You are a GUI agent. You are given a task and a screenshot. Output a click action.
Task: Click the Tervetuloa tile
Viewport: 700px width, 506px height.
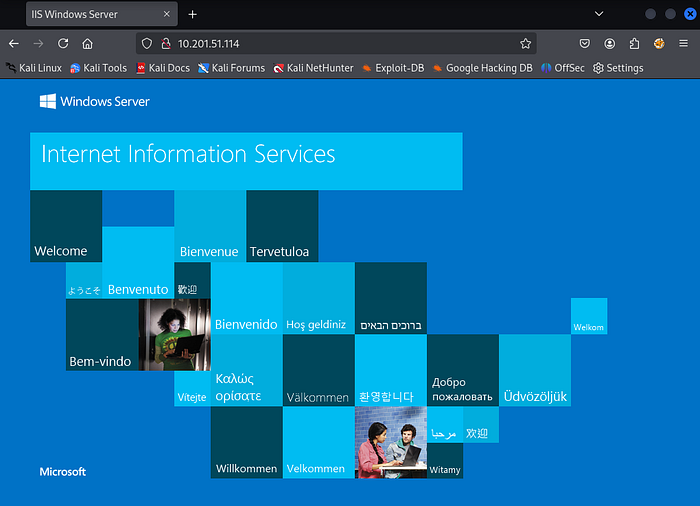tap(282, 226)
